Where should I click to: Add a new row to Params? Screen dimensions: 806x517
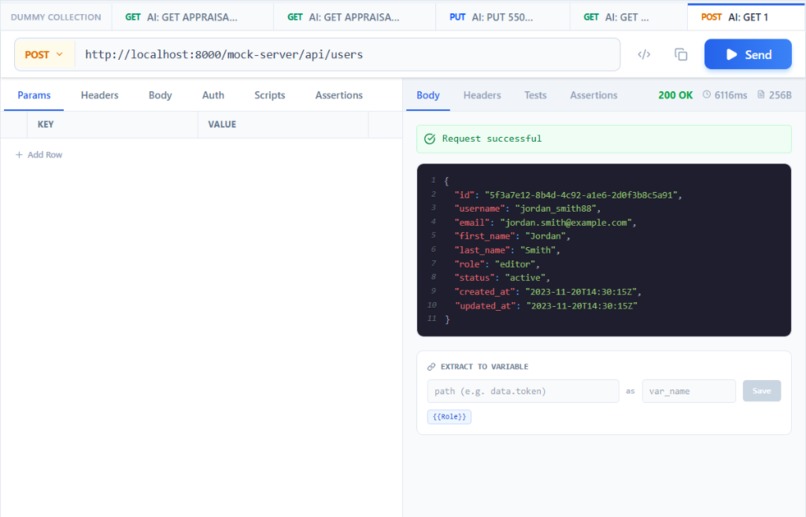tap(39, 155)
